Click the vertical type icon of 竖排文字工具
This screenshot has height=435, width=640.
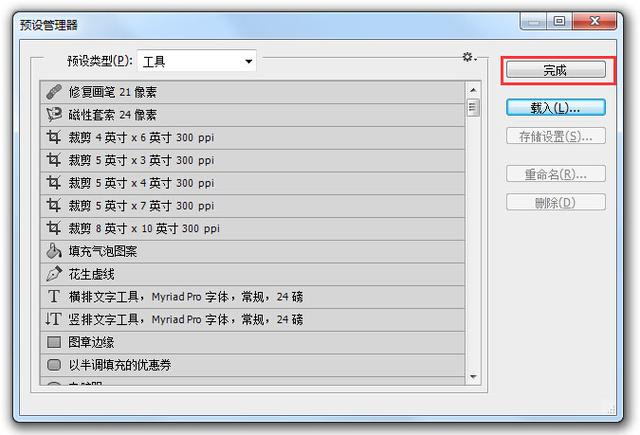53,319
